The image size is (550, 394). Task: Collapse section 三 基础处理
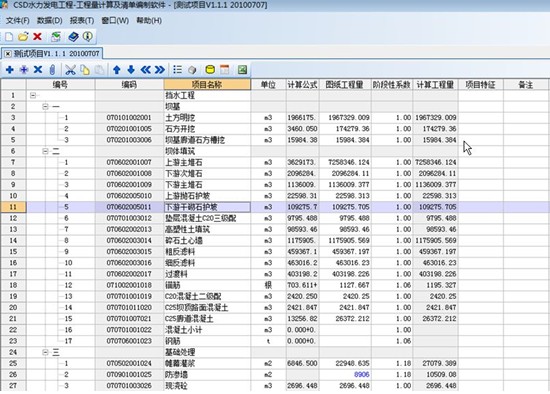pos(45,352)
